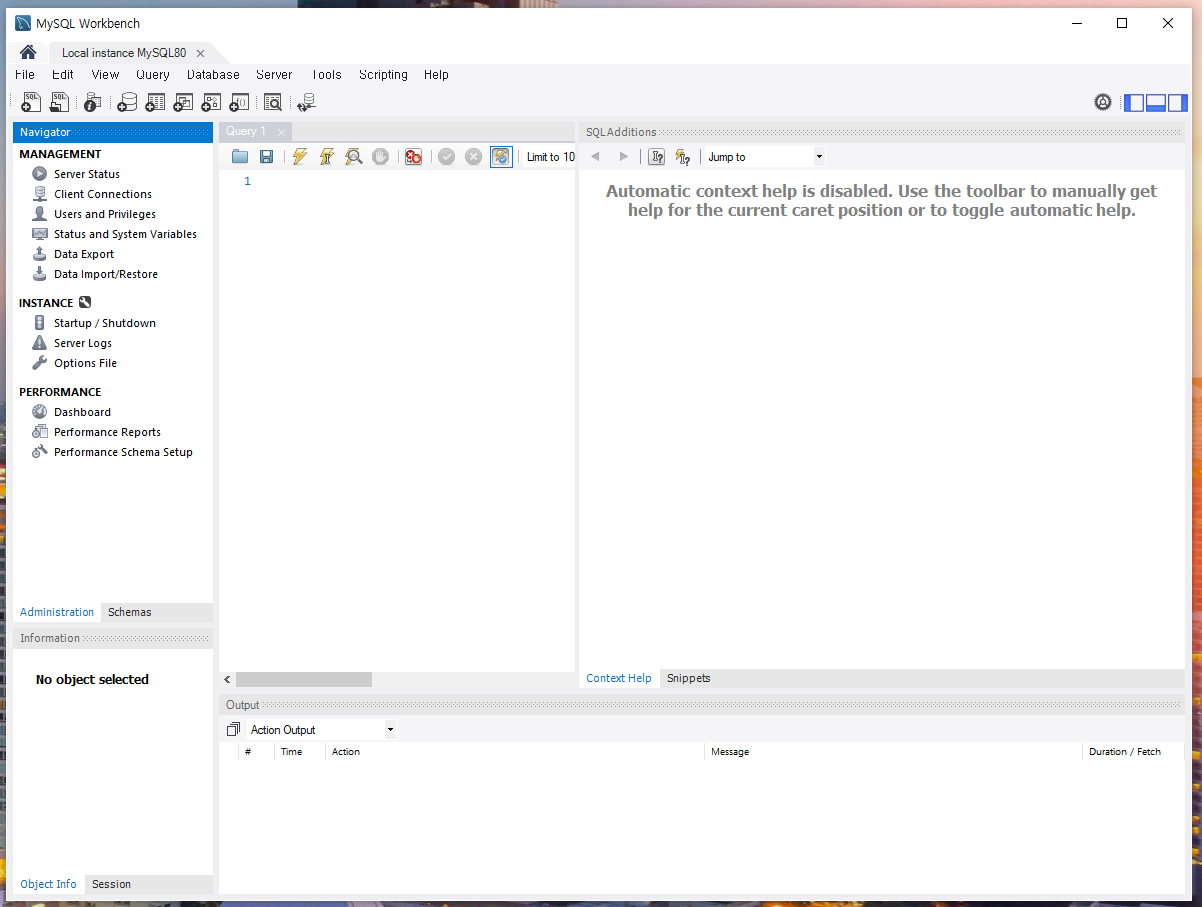Open the performance Dashboard

82,412
